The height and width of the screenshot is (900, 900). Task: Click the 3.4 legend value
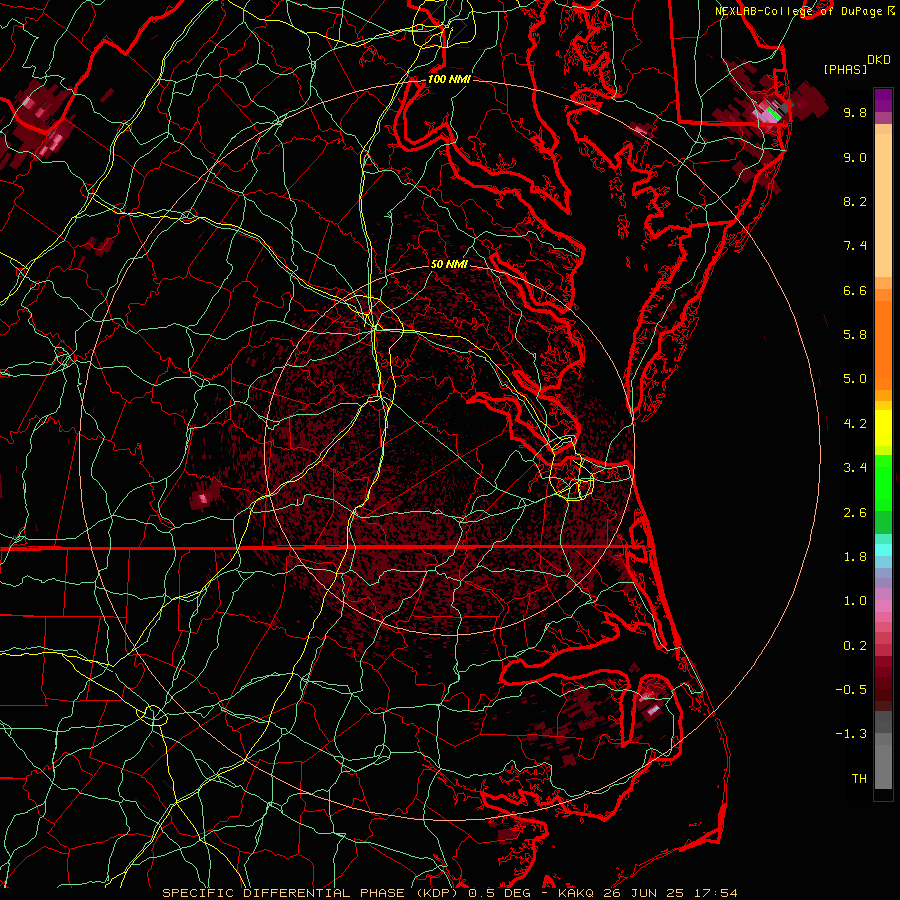click(x=855, y=468)
